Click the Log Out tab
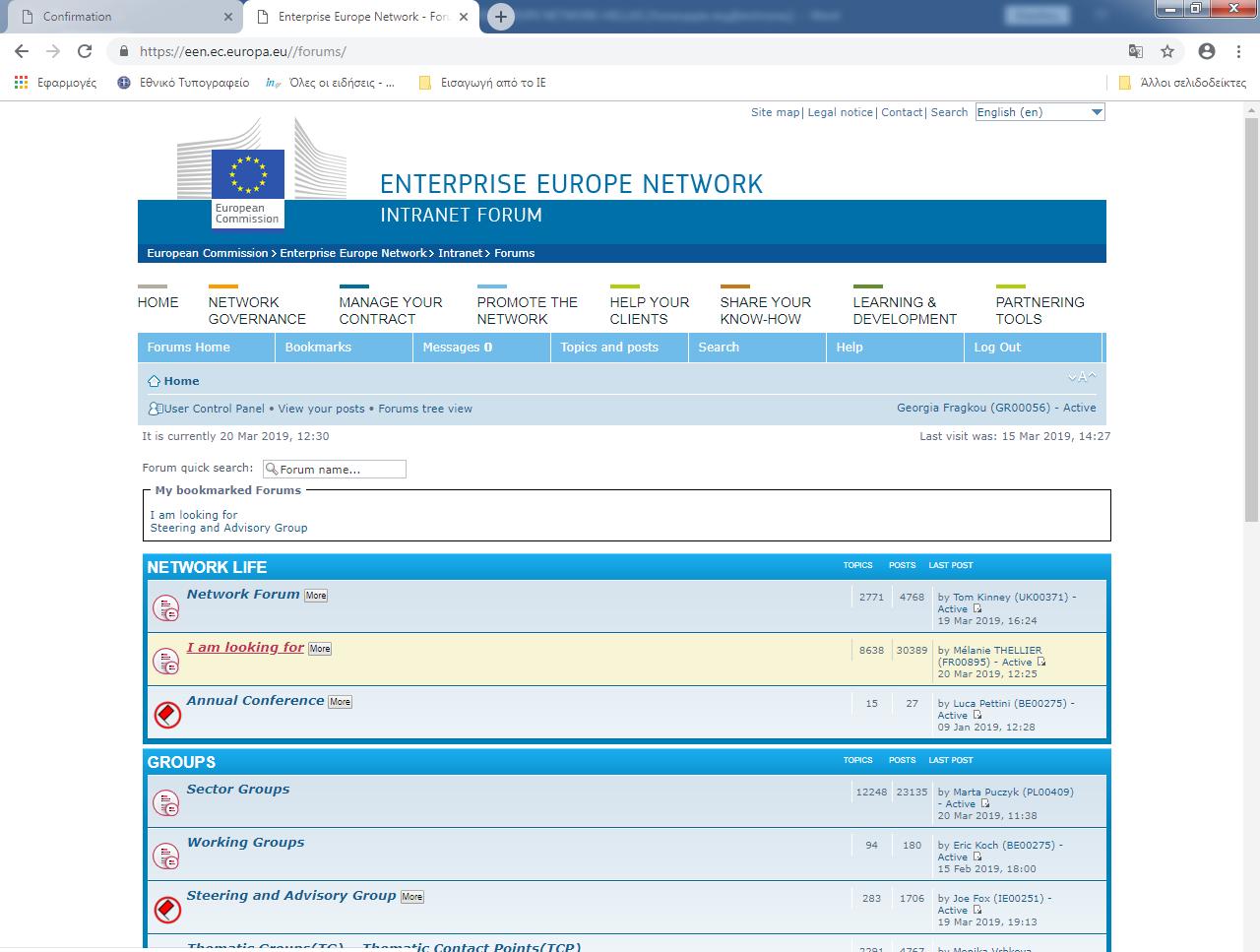1260x952 pixels. pyautogui.click(x=1033, y=348)
